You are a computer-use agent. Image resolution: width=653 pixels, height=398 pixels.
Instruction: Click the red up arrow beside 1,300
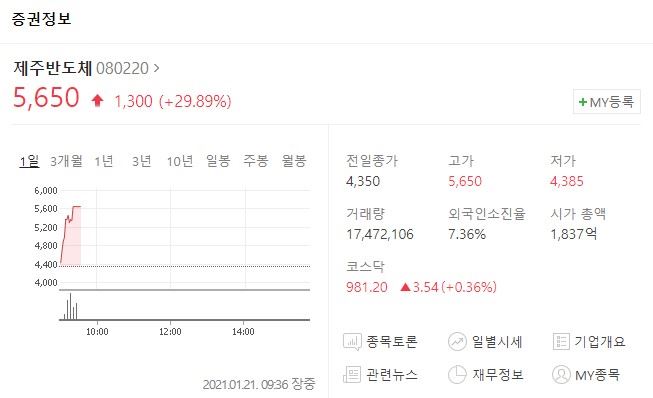pyautogui.click(x=97, y=101)
